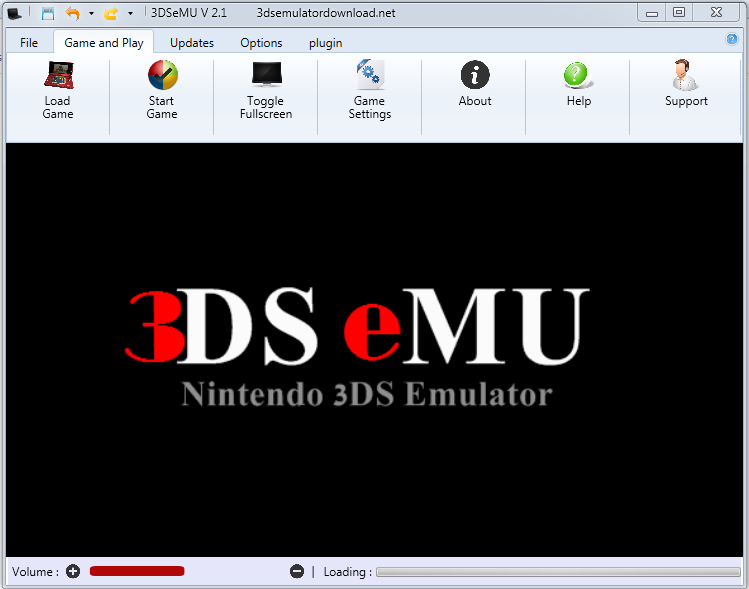The image size is (749, 589).
Task: Select the Game and Play tab
Action: coord(104,43)
